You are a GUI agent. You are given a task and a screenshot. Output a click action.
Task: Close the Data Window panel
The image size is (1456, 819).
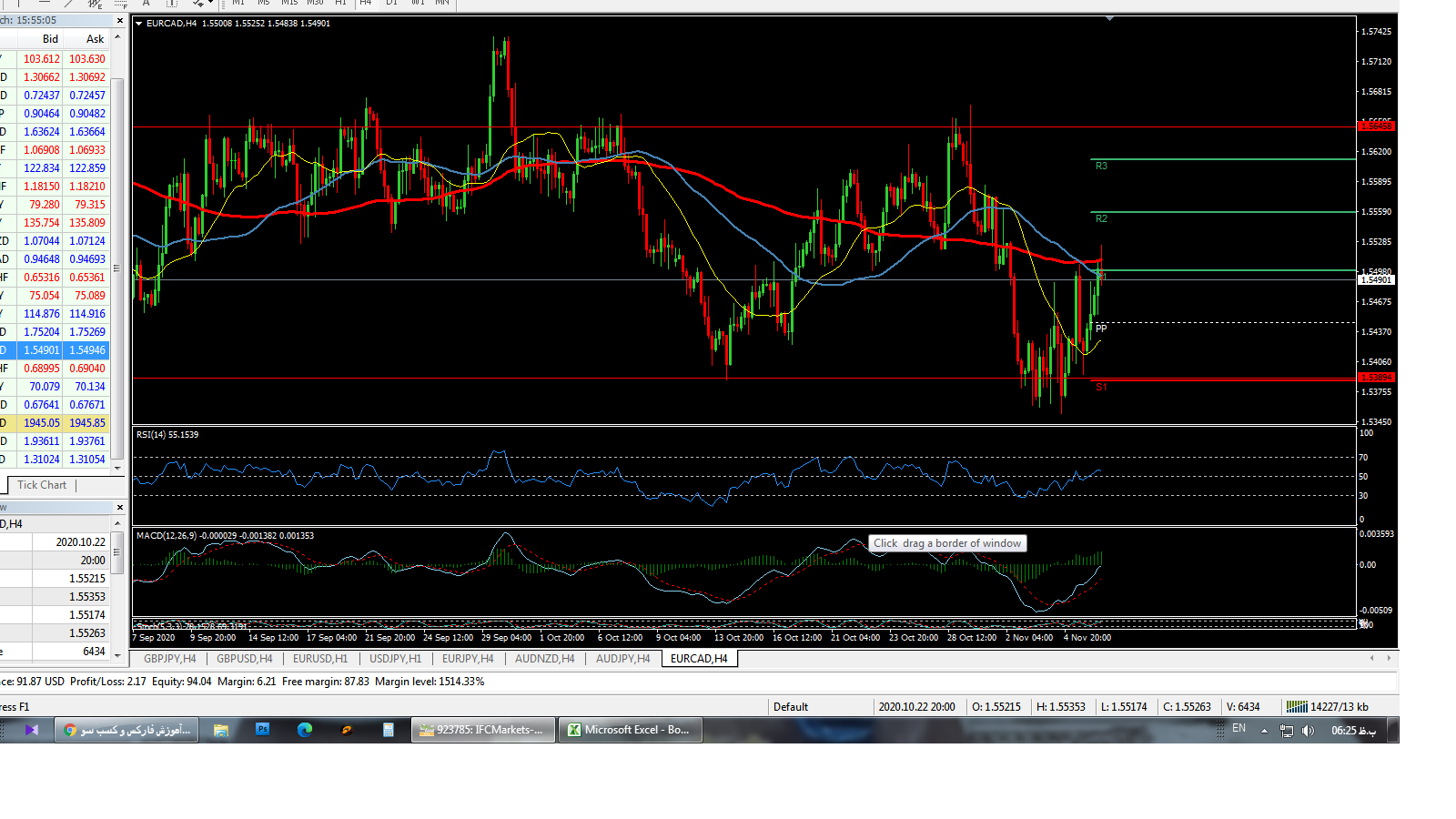point(119,507)
